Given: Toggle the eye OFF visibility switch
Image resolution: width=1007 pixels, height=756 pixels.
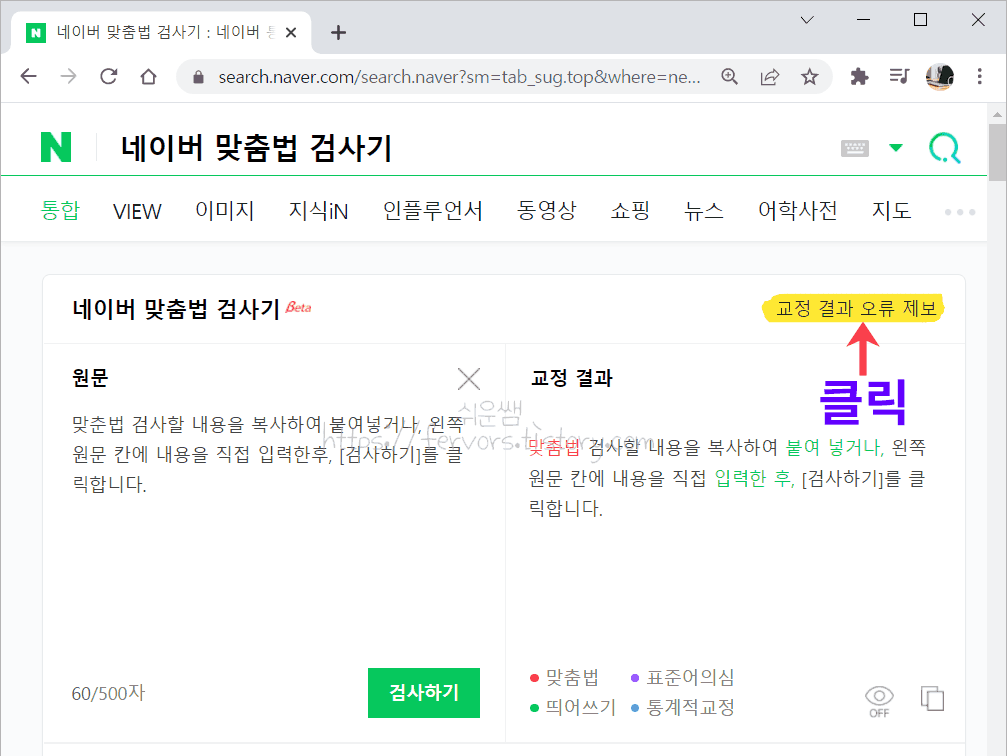Looking at the screenshot, I should (x=879, y=701).
